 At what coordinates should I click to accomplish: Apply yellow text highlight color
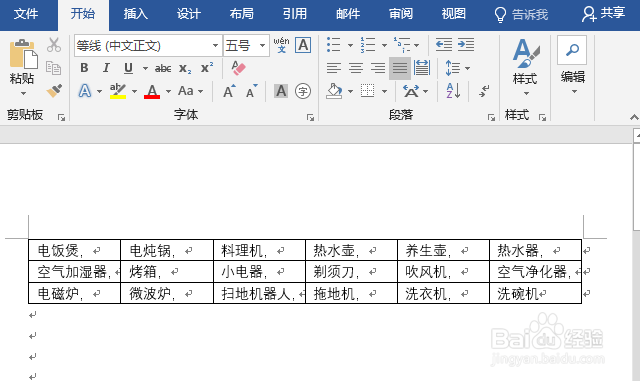pos(118,91)
